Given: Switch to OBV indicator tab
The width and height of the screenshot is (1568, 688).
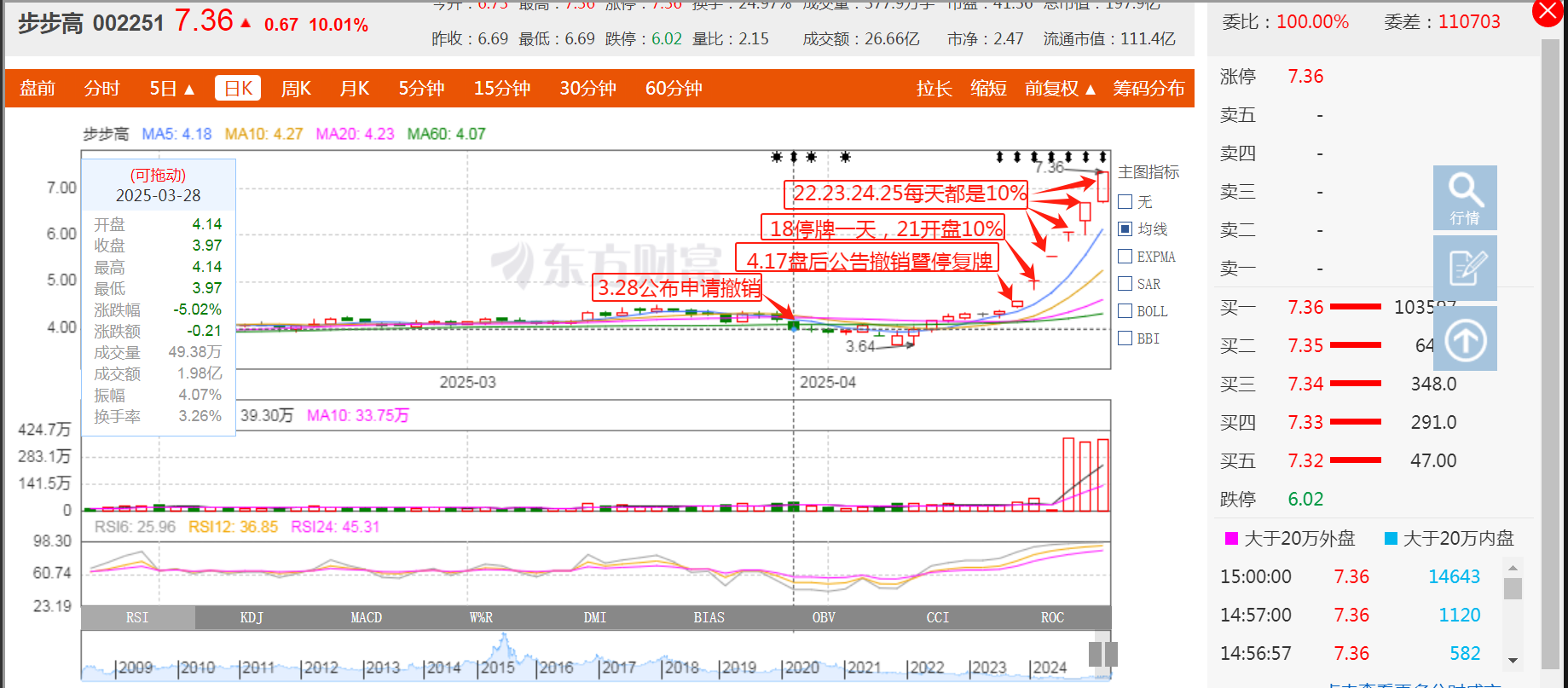Looking at the screenshot, I should coord(824,617).
